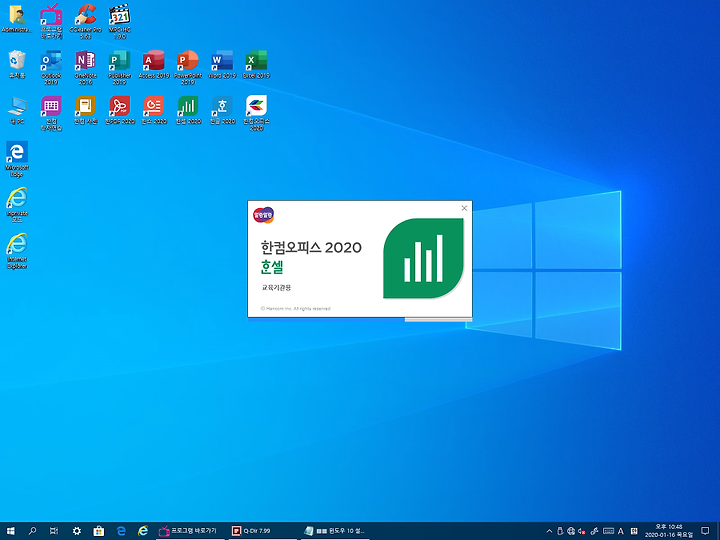
Task: Click the muted volume tray icon
Action: (582, 531)
